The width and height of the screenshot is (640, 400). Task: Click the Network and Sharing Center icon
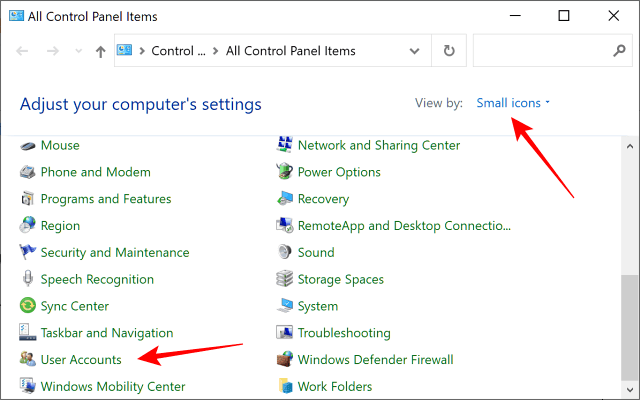point(284,144)
